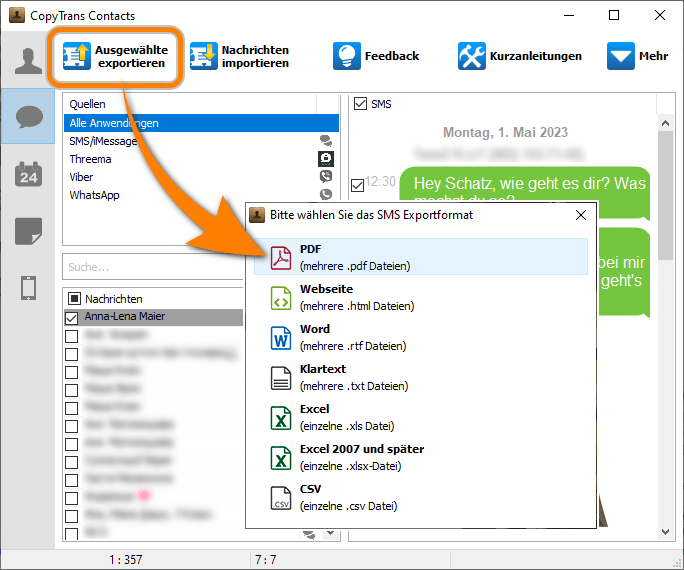Click the Excel xls icon
The width and height of the screenshot is (684, 570).
click(281, 418)
